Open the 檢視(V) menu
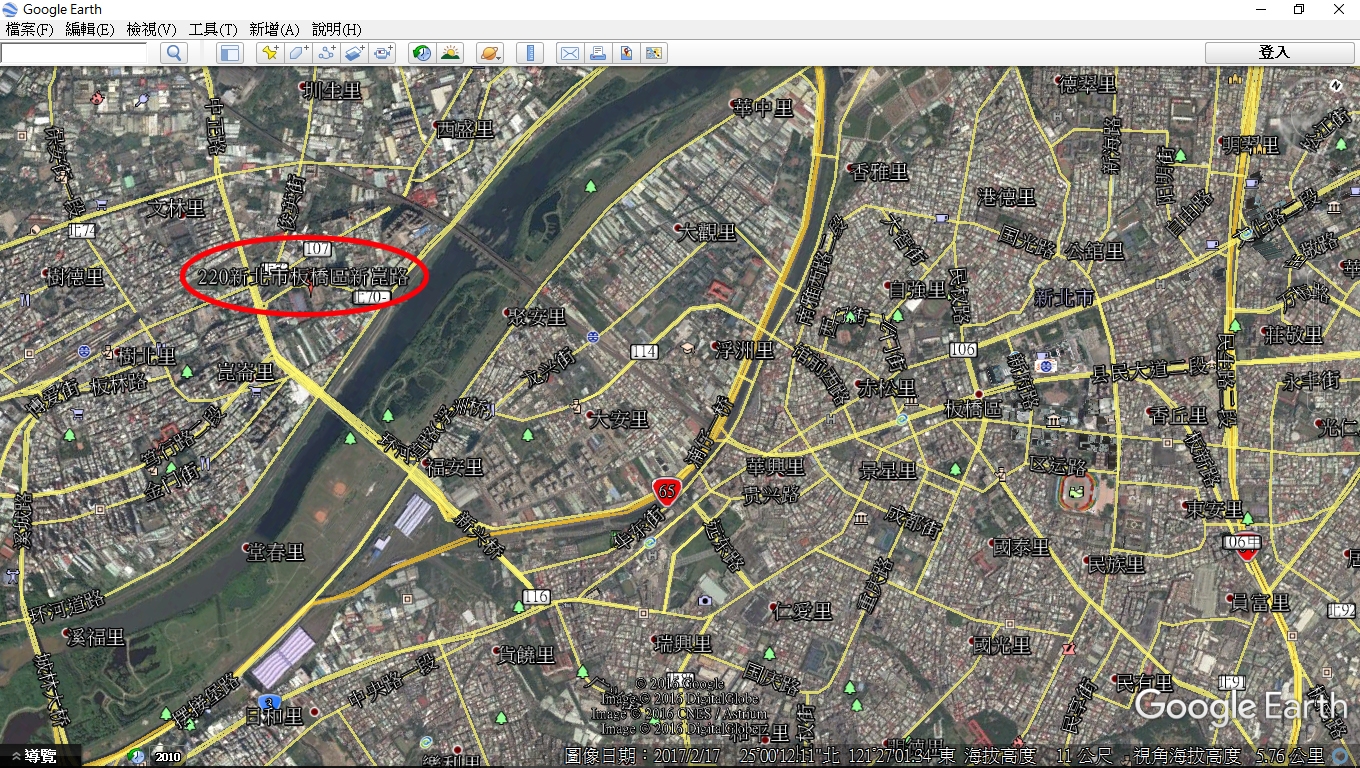 [x=151, y=29]
